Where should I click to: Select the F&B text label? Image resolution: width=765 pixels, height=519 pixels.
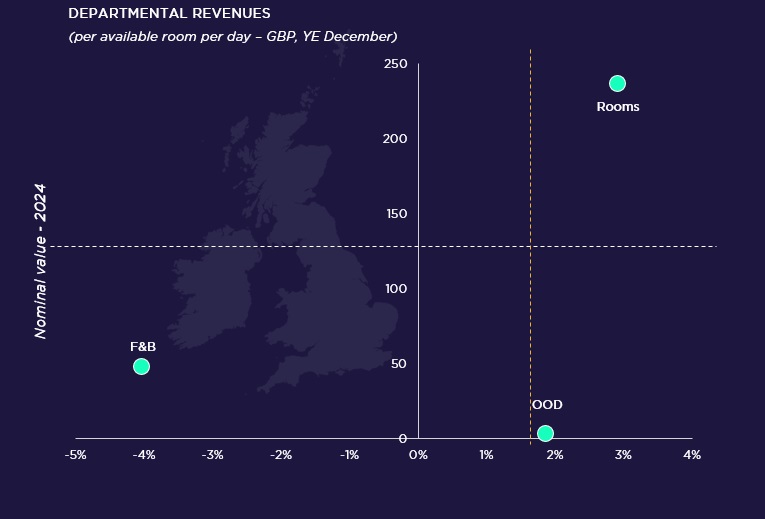(x=143, y=346)
